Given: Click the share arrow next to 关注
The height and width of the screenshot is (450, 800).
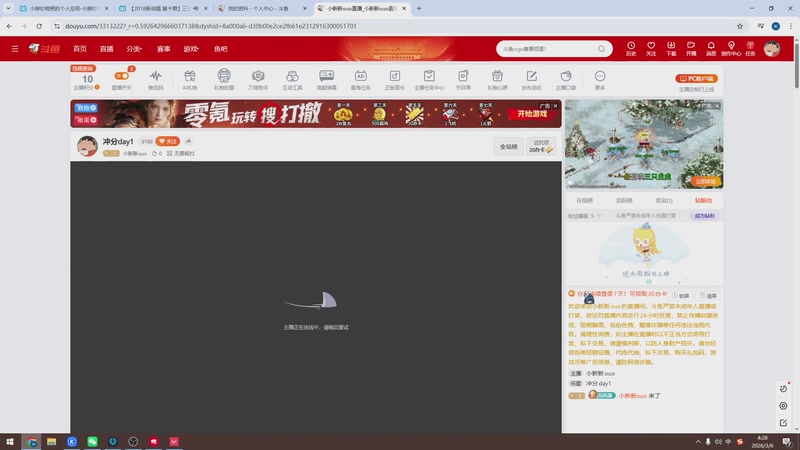Looking at the screenshot, I should pos(188,141).
